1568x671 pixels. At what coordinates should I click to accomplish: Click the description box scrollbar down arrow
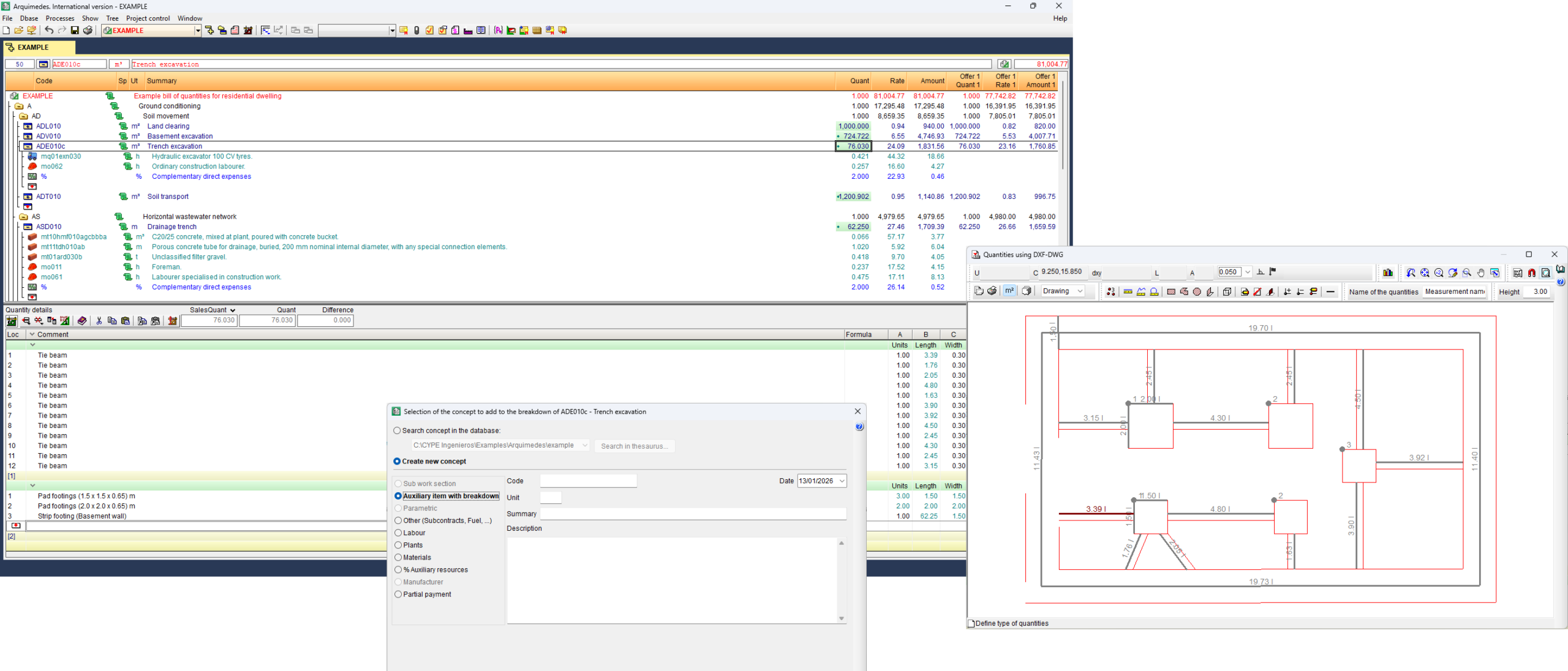click(x=842, y=619)
